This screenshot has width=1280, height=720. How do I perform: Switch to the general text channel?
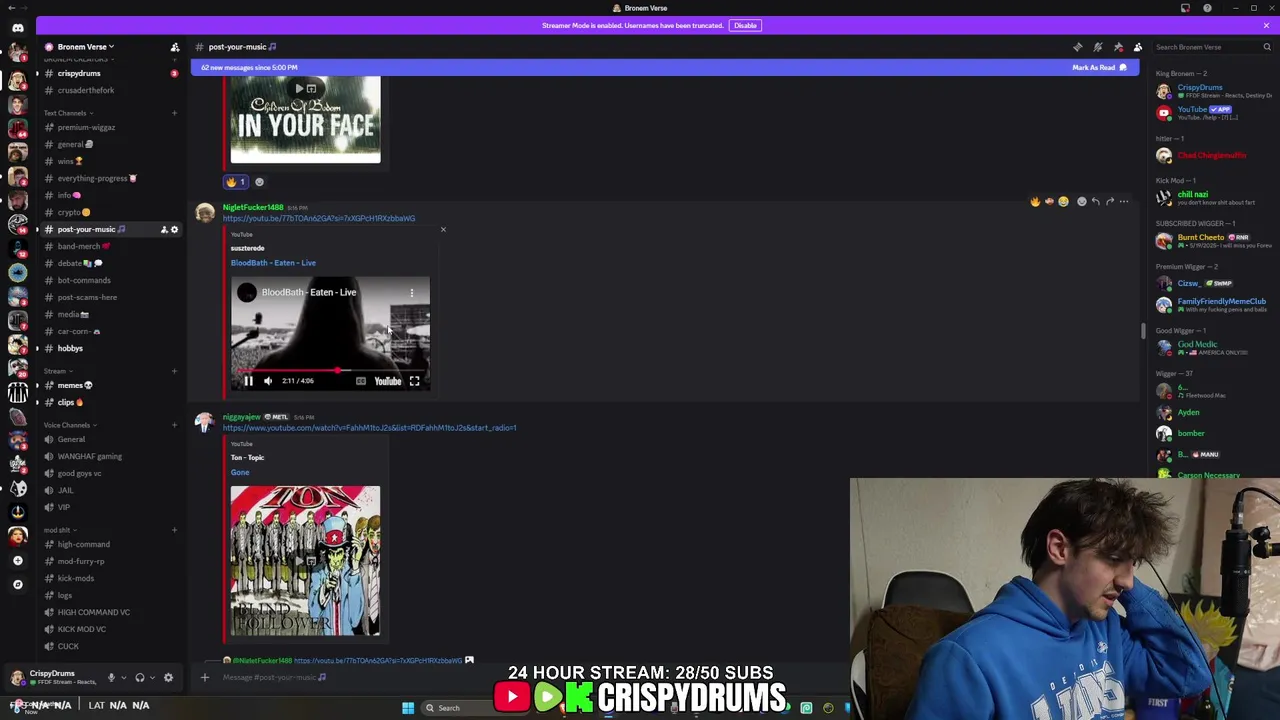point(107,145)
